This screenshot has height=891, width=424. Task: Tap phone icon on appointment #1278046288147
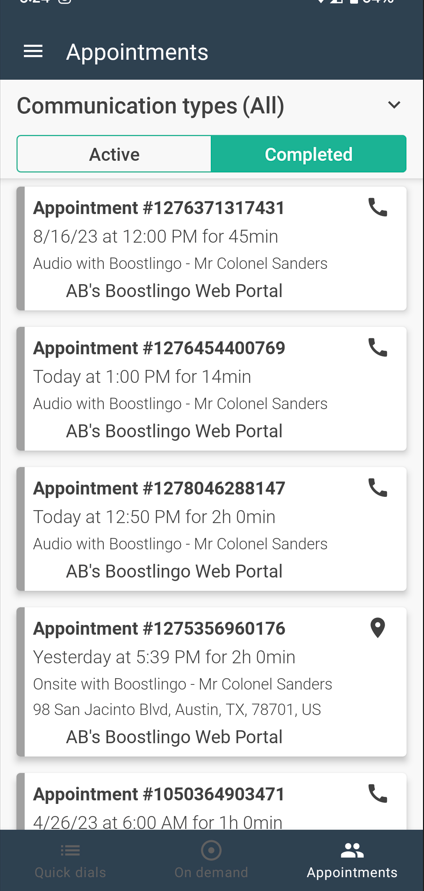coord(378,488)
